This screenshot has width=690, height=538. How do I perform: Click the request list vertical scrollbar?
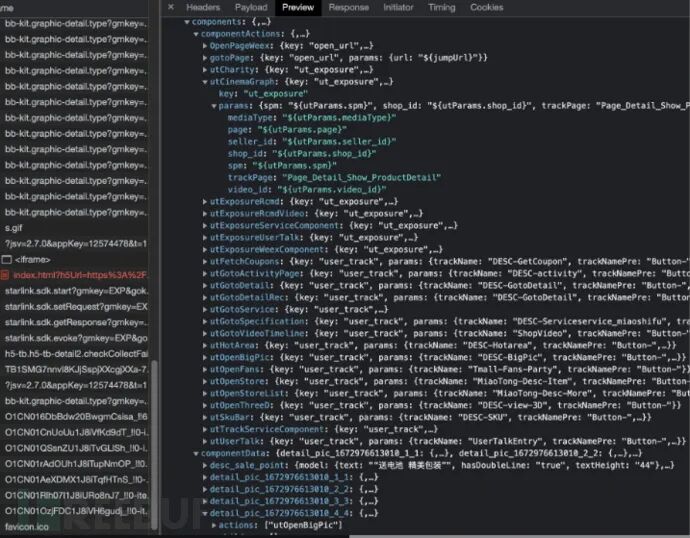(154, 444)
